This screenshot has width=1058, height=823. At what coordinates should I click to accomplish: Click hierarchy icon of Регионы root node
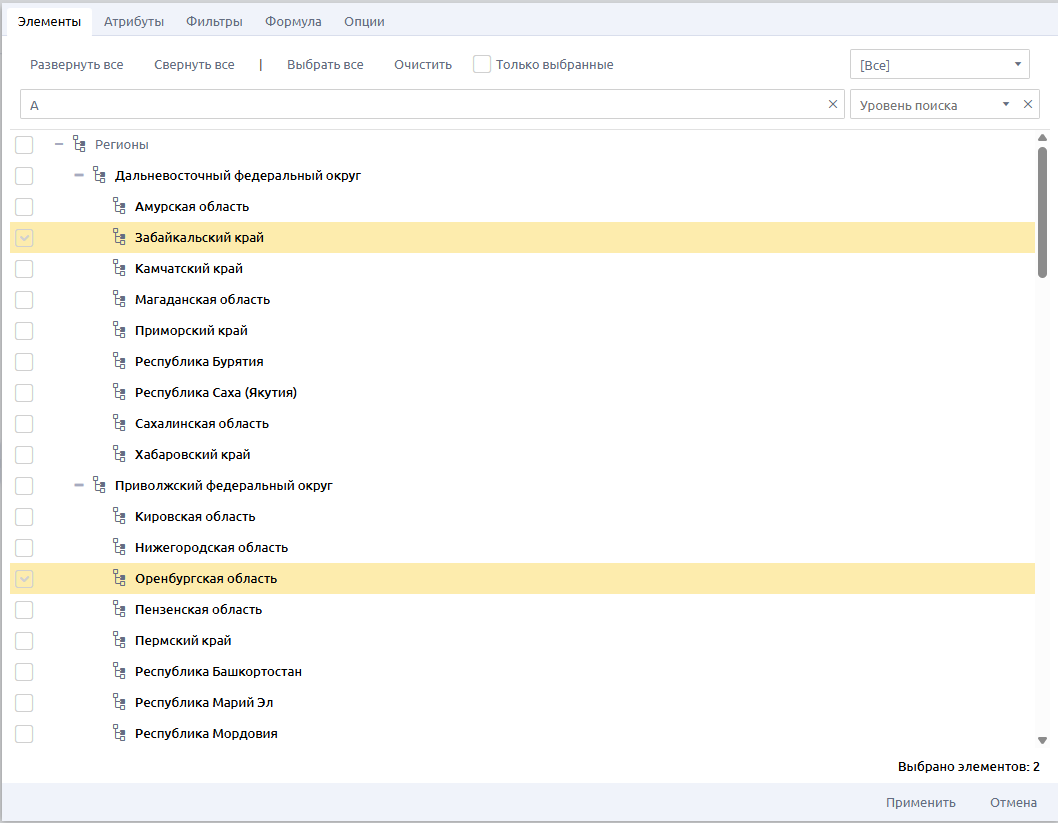coord(79,145)
